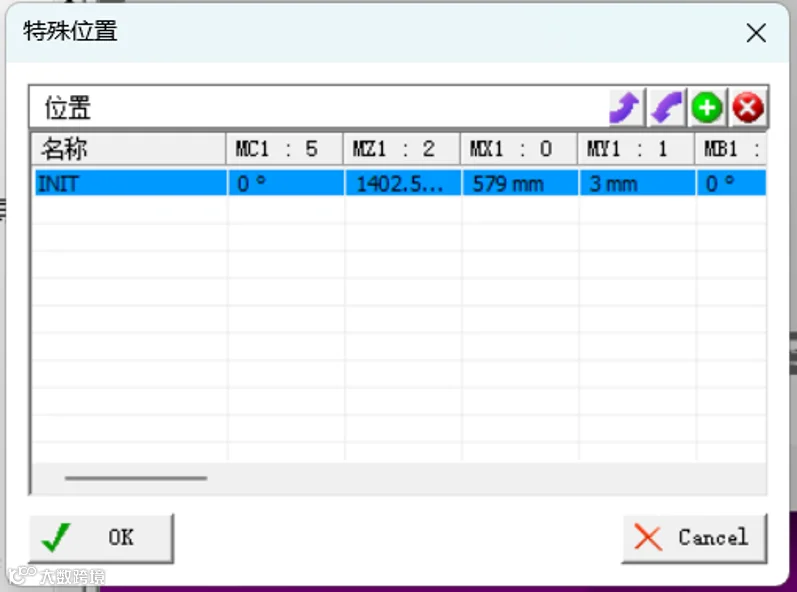797x592 pixels.
Task: Click the MX1 : 0 column header
Action: pyautogui.click(x=519, y=149)
